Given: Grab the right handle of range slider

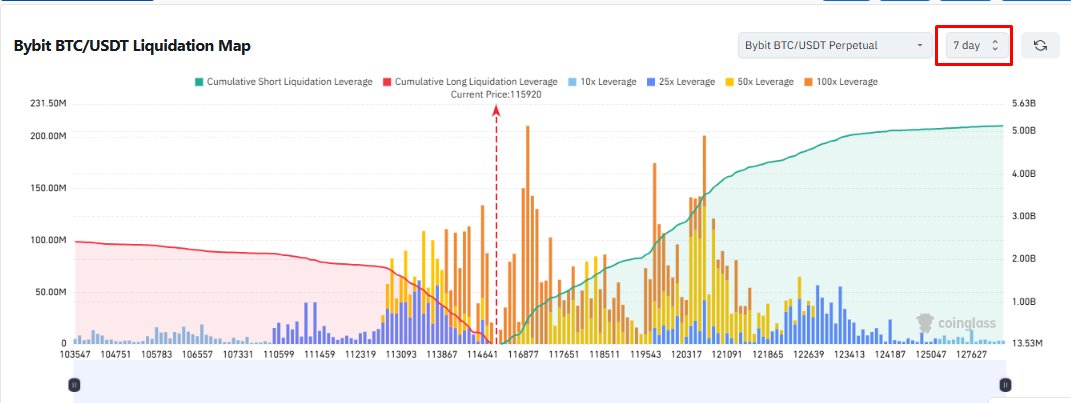Looking at the screenshot, I should pos(1005,385).
